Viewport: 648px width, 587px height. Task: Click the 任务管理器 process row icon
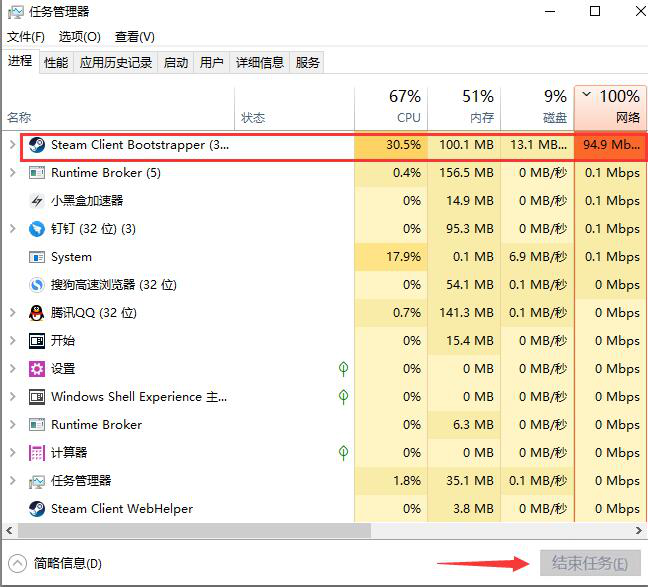[x=37, y=481]
